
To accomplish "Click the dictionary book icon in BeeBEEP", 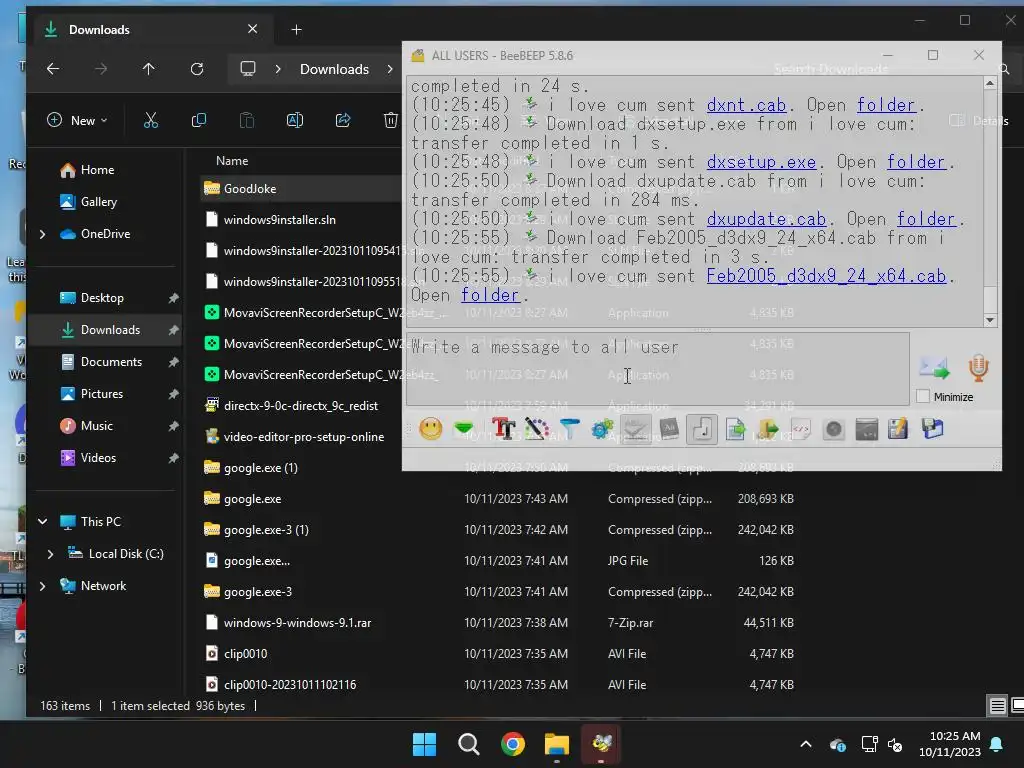I will click(x=669, y=429).
